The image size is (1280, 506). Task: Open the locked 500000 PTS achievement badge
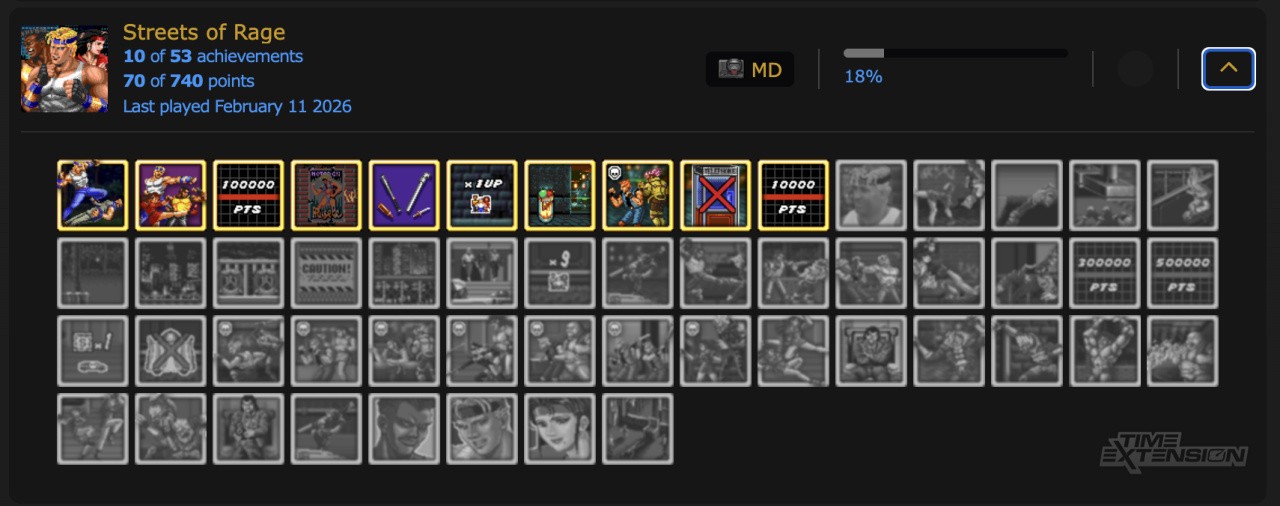pos(1183,273)
